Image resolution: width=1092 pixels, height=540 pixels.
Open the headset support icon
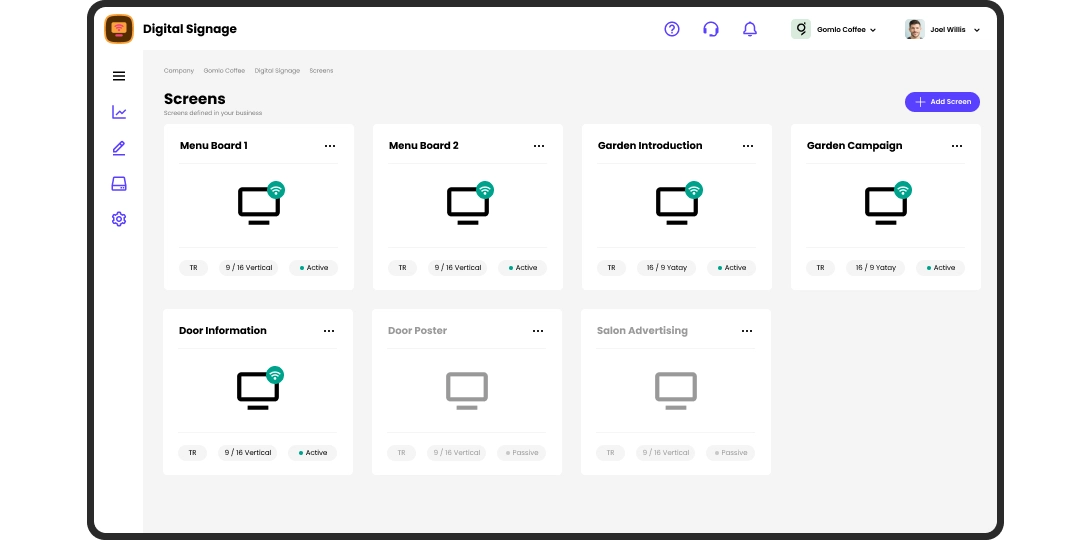coord(710,29)
